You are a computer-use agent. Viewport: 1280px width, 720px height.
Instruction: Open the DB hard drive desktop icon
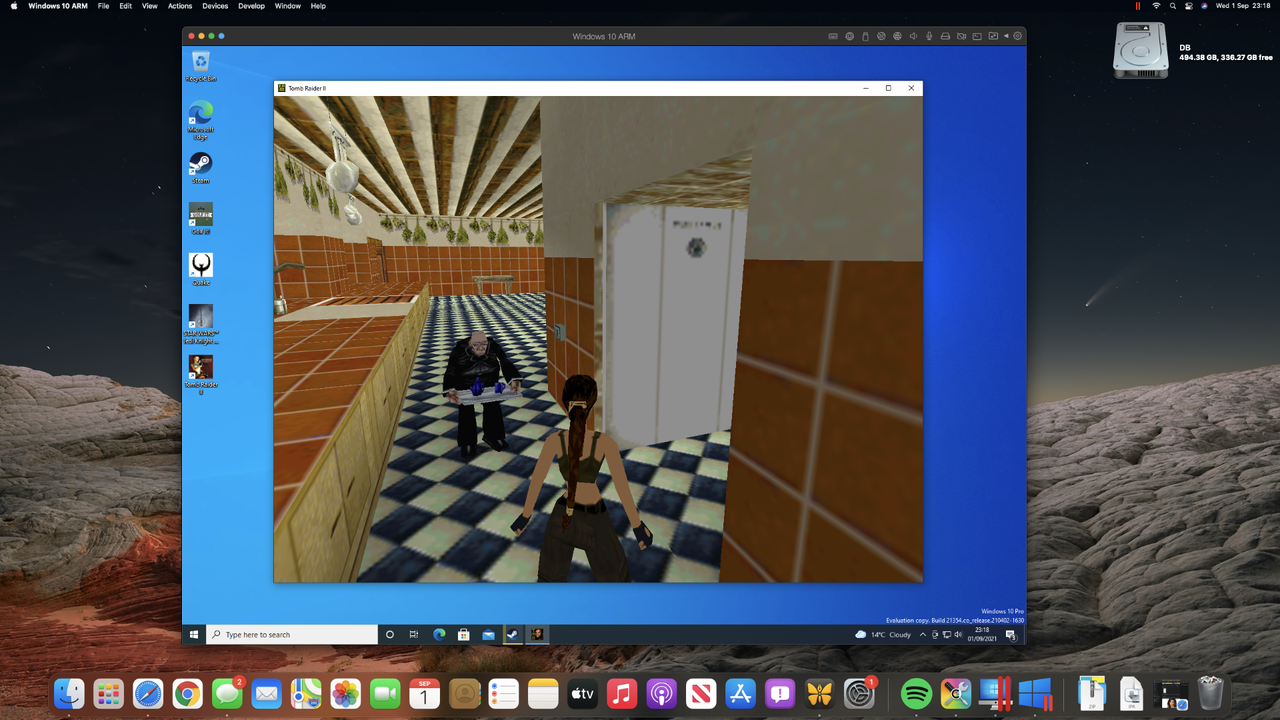1141,50
